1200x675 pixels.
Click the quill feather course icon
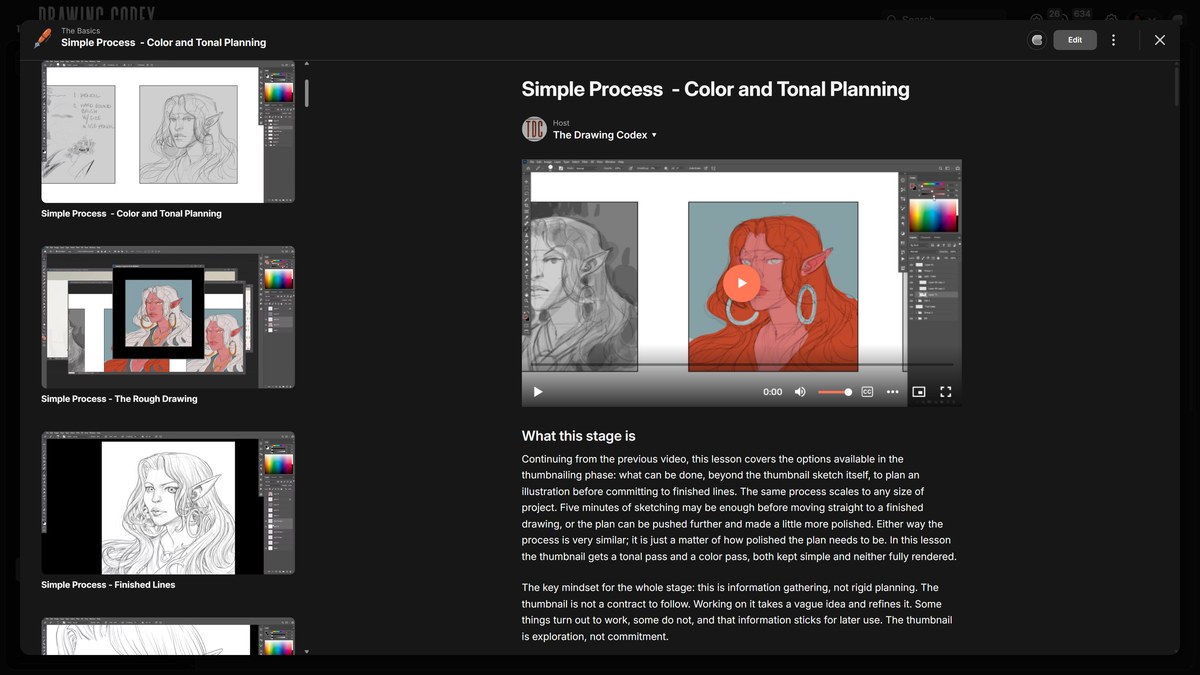click(x=42, y=38)
